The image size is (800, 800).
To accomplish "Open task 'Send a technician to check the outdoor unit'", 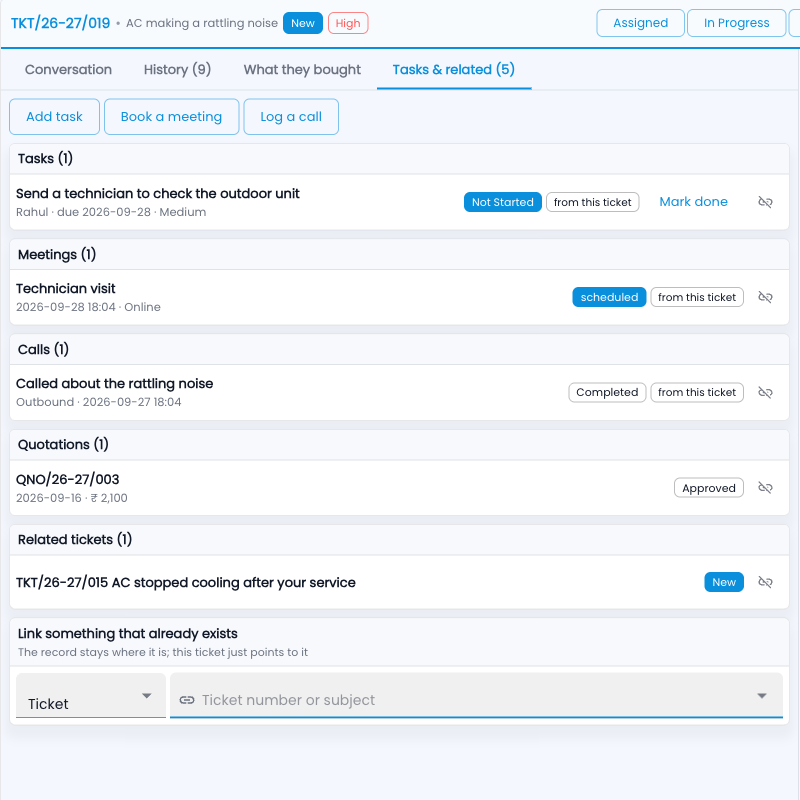I will tap(158, 193).
